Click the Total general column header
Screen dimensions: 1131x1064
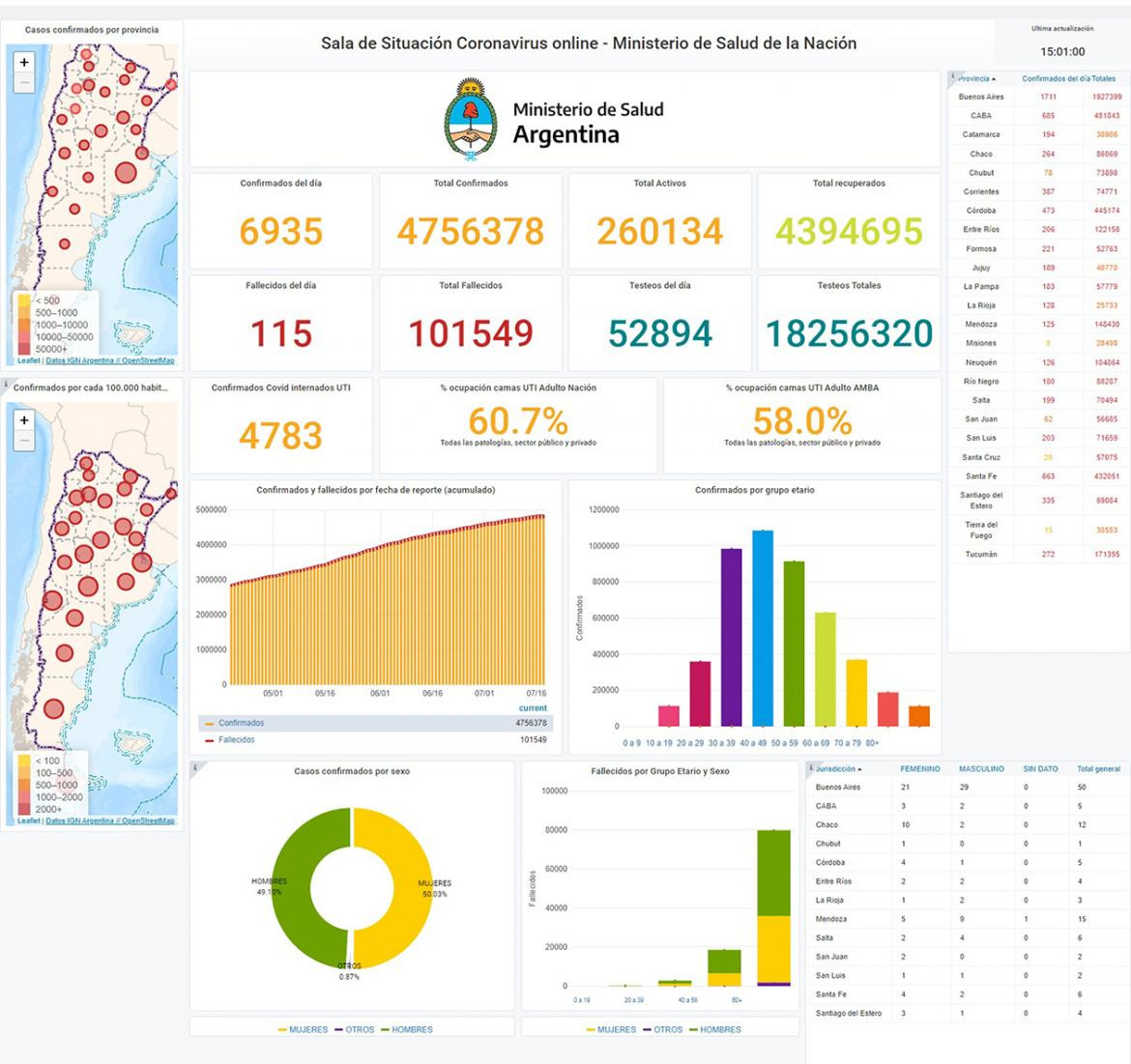coord(1098,769)
